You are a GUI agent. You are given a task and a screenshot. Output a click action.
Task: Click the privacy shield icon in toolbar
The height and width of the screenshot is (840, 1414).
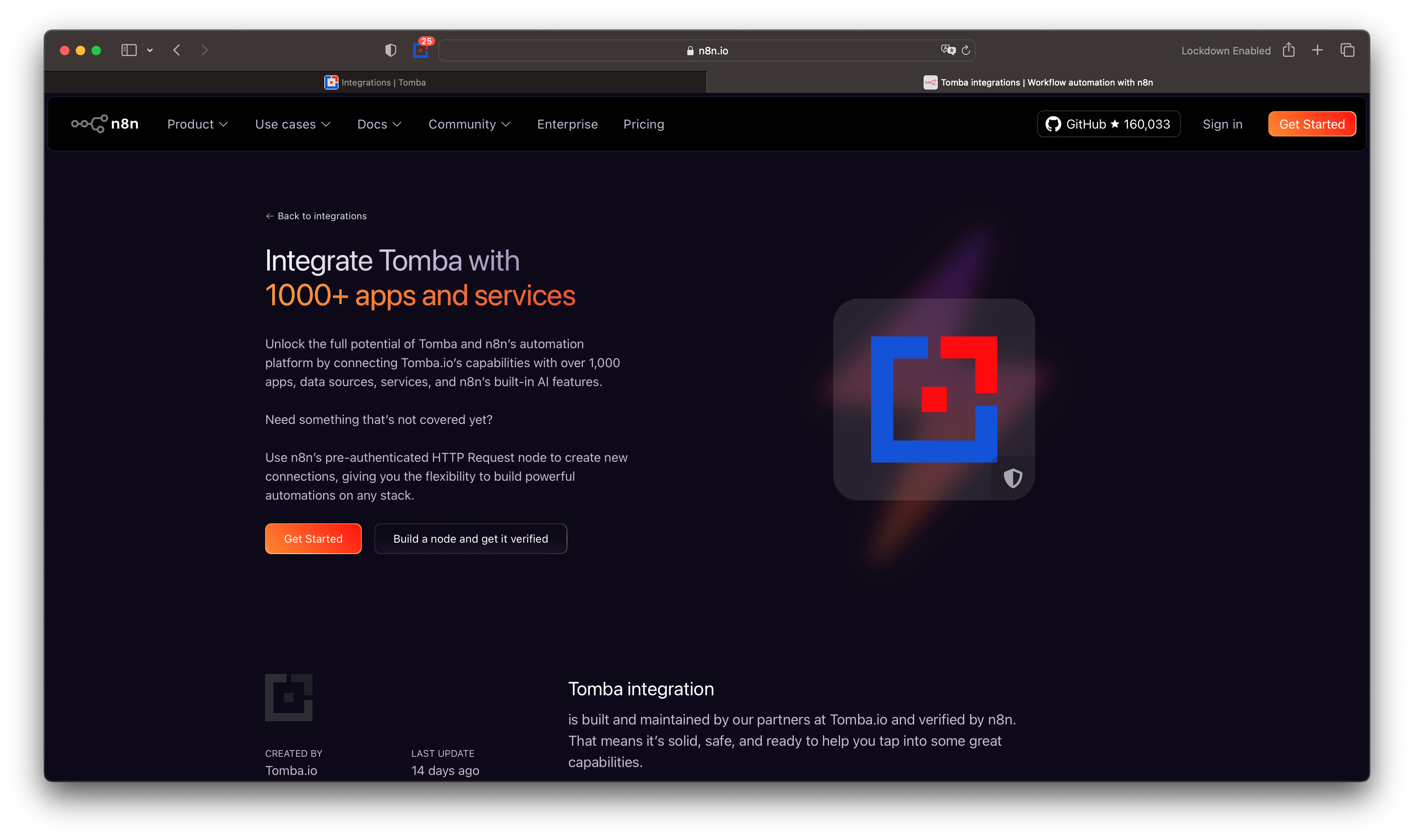click(390, 50)
